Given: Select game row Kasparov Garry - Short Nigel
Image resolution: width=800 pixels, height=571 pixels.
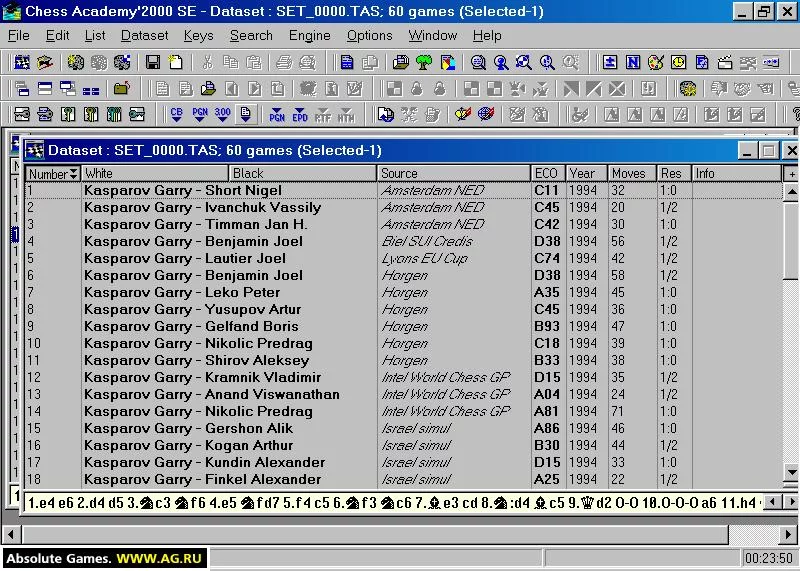Looking at the screenshot, I should point(404,190).
